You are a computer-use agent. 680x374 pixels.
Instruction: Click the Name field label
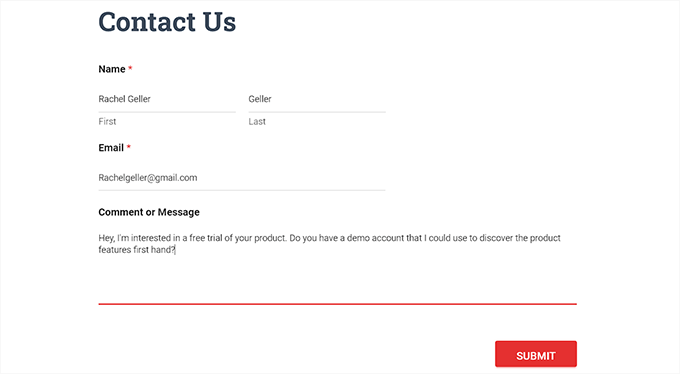pos(112,69)
